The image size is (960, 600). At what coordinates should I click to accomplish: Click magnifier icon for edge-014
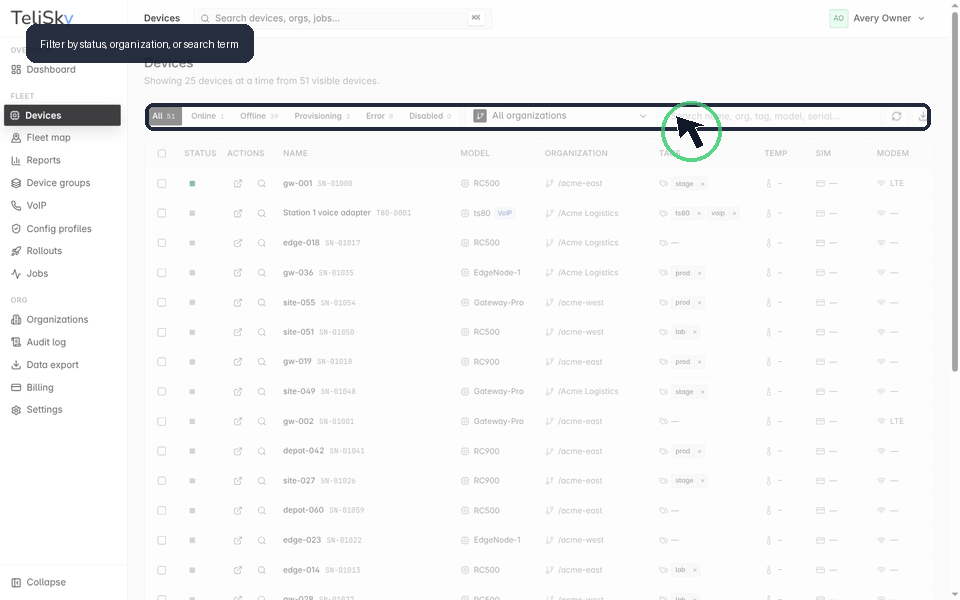point(261,570)
